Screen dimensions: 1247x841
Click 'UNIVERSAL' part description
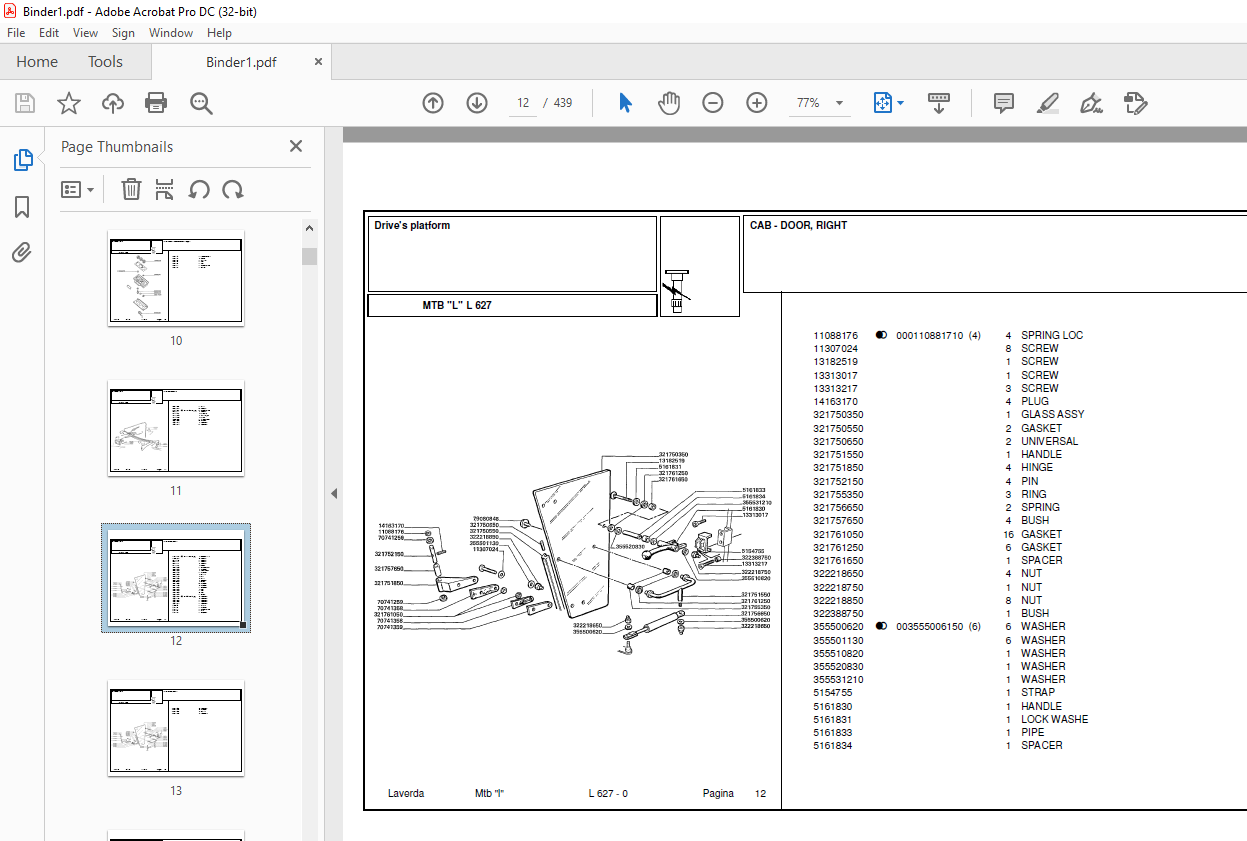tap(1049, 441)
